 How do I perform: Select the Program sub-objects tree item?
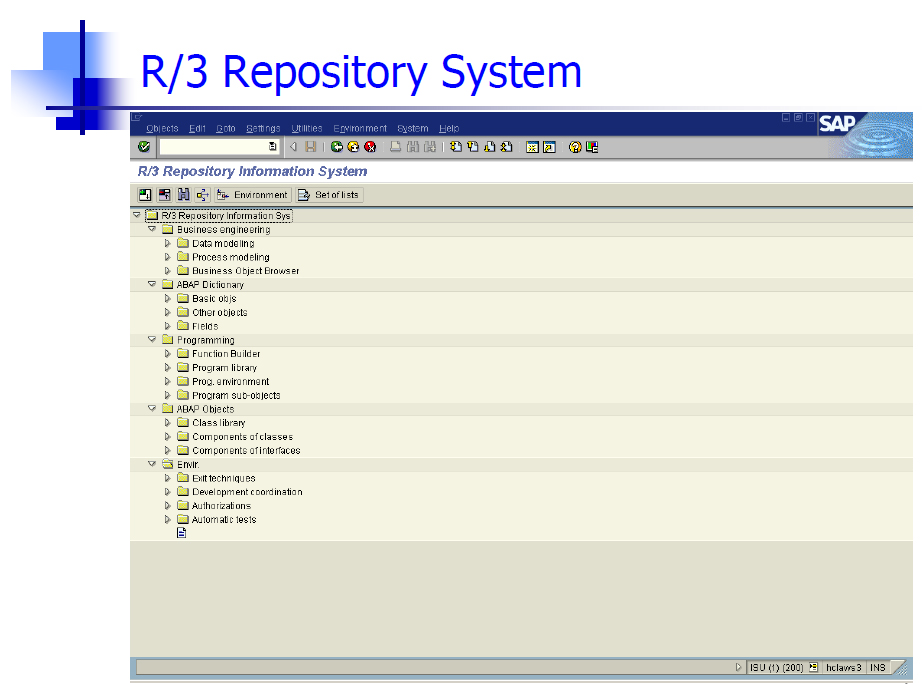click(236, 395)
